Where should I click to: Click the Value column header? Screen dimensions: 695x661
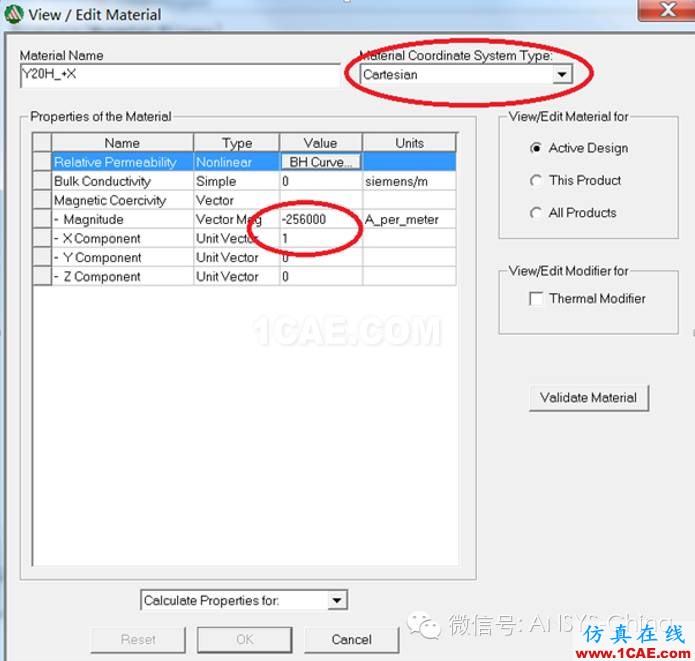pyautogui.click(x=320, y=143)
